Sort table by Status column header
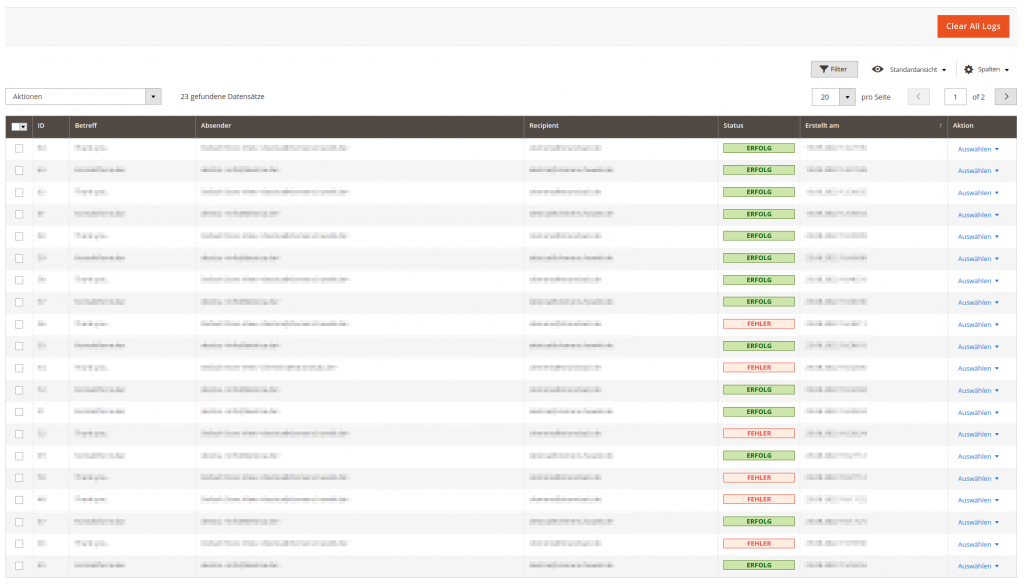 click(734, 126)
